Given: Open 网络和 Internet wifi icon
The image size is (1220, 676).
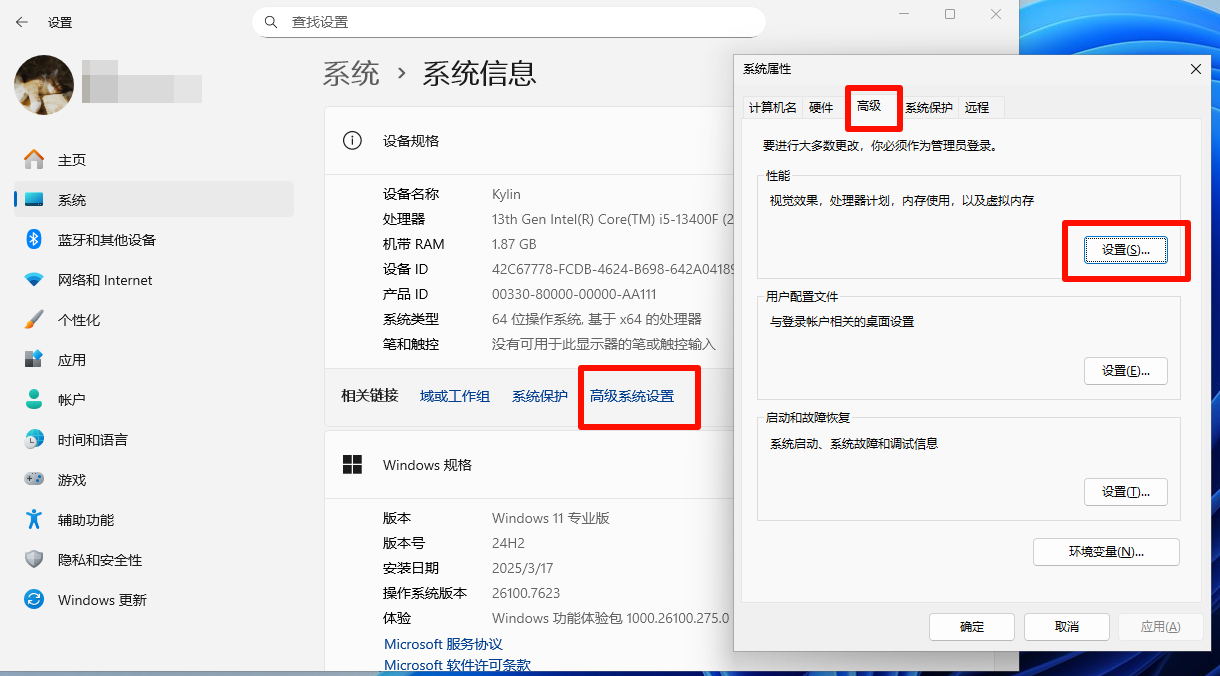Looking at the screenshot, I should pos(34,280).
